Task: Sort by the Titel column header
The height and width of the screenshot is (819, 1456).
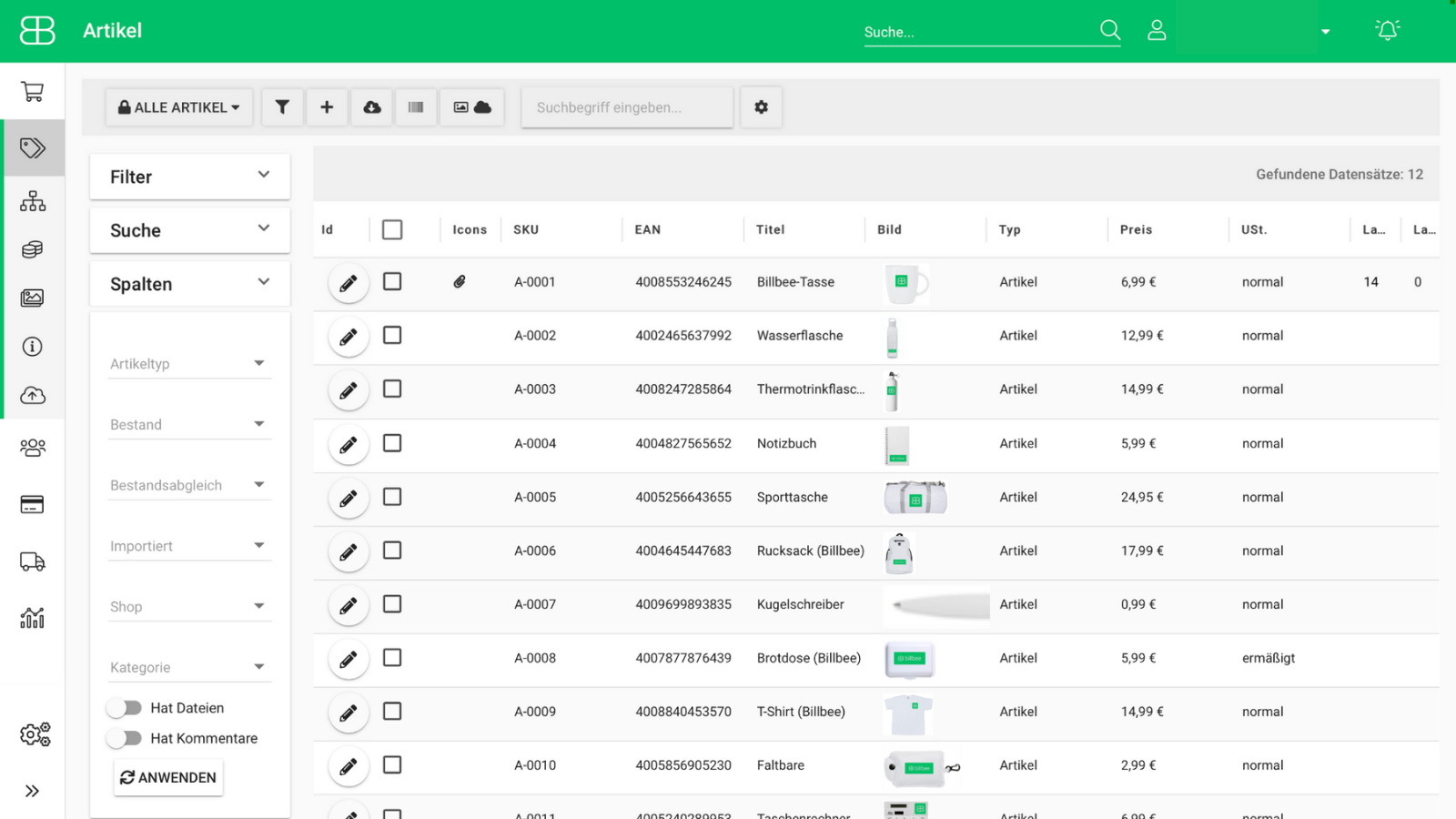Action: coord(770,229)
